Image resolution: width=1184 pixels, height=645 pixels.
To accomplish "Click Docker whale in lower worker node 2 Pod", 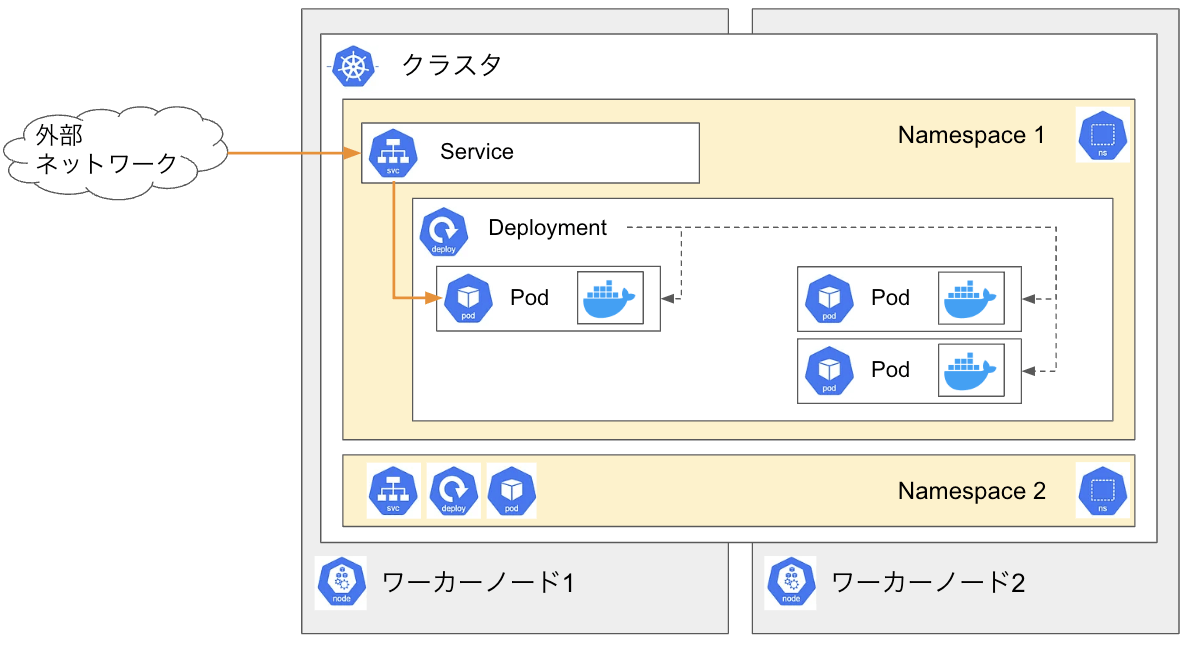I will click(971, 370).
